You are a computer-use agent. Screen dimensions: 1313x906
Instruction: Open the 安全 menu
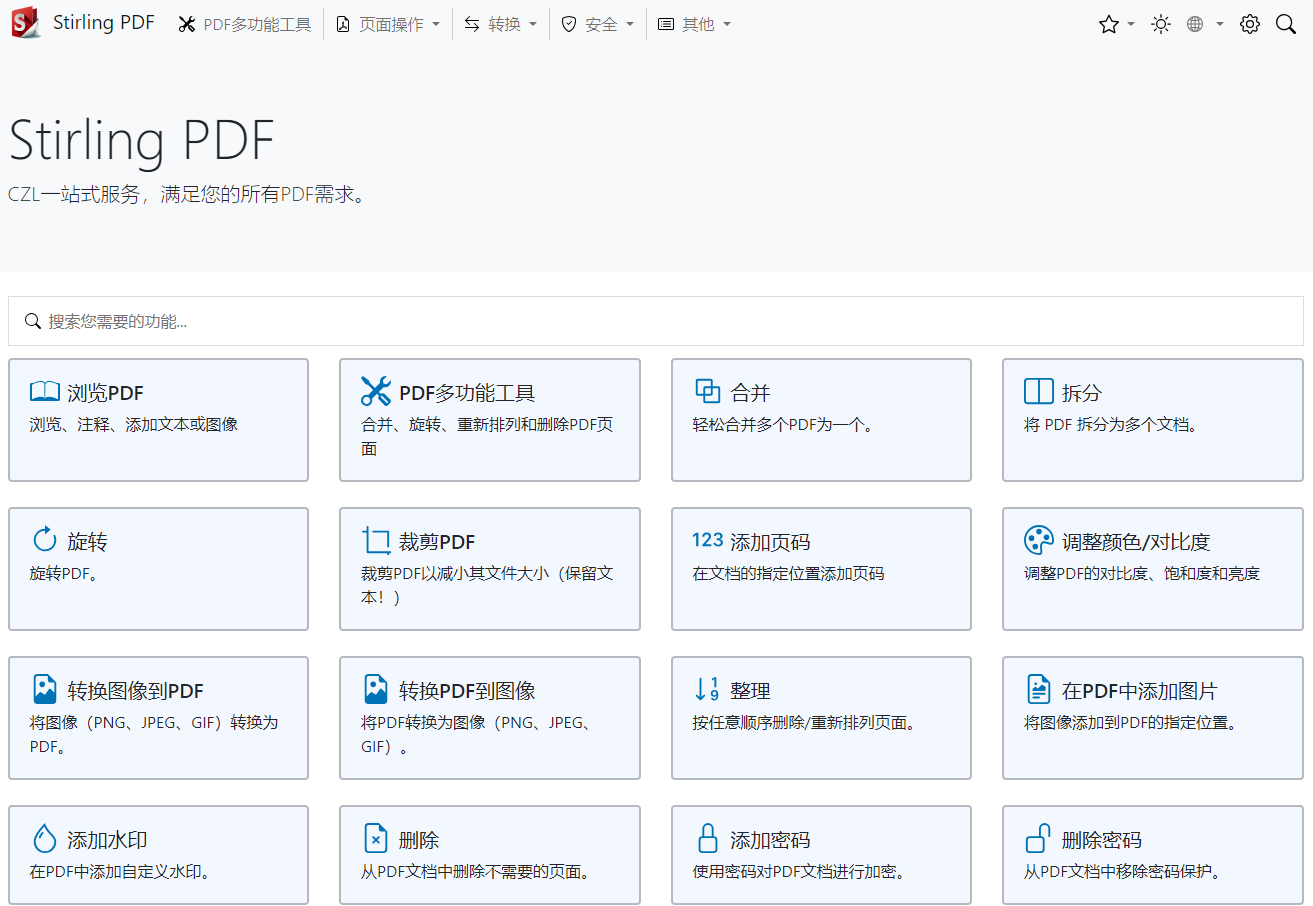click(x=598, y=24)
